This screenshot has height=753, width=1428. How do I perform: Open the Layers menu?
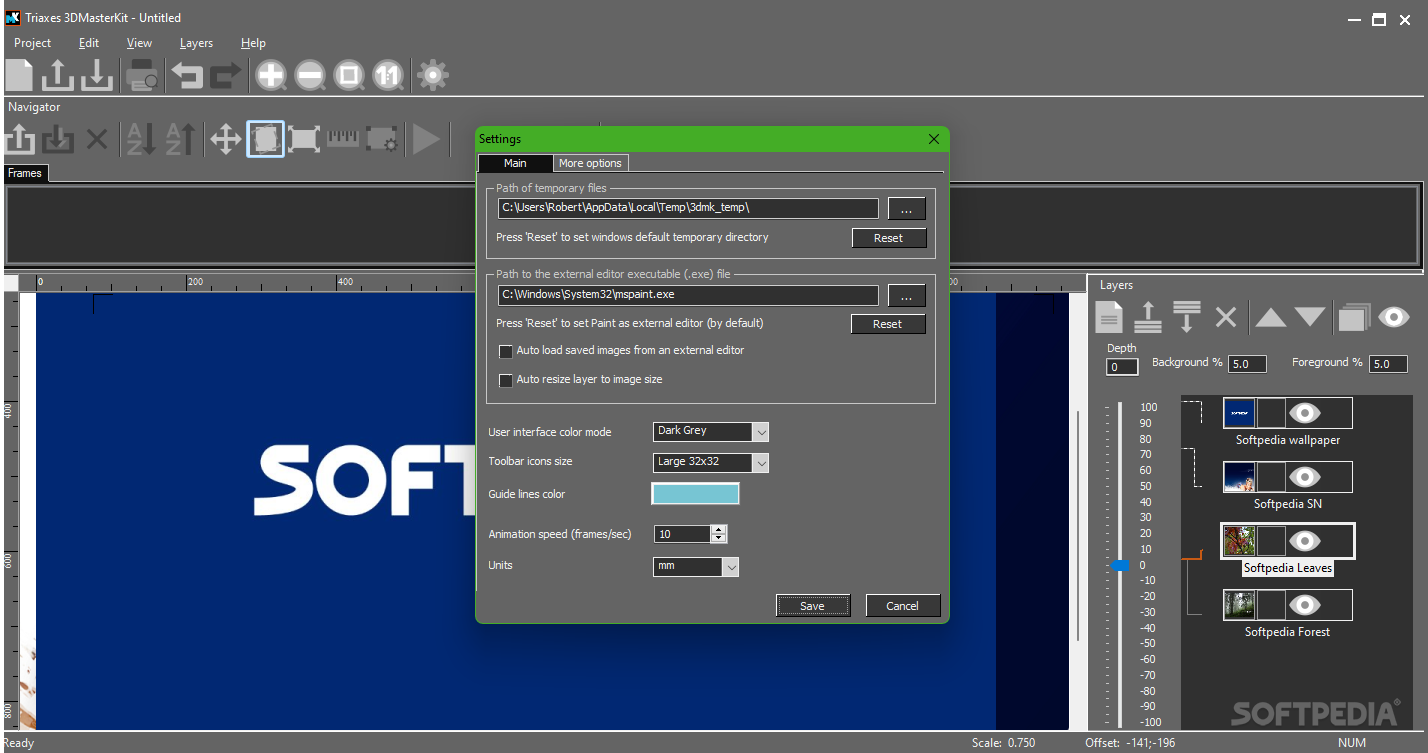(x=196, y=43)
